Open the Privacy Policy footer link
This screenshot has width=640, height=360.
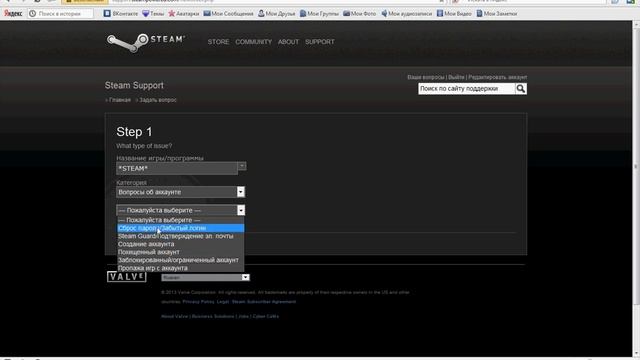point(198,302)
